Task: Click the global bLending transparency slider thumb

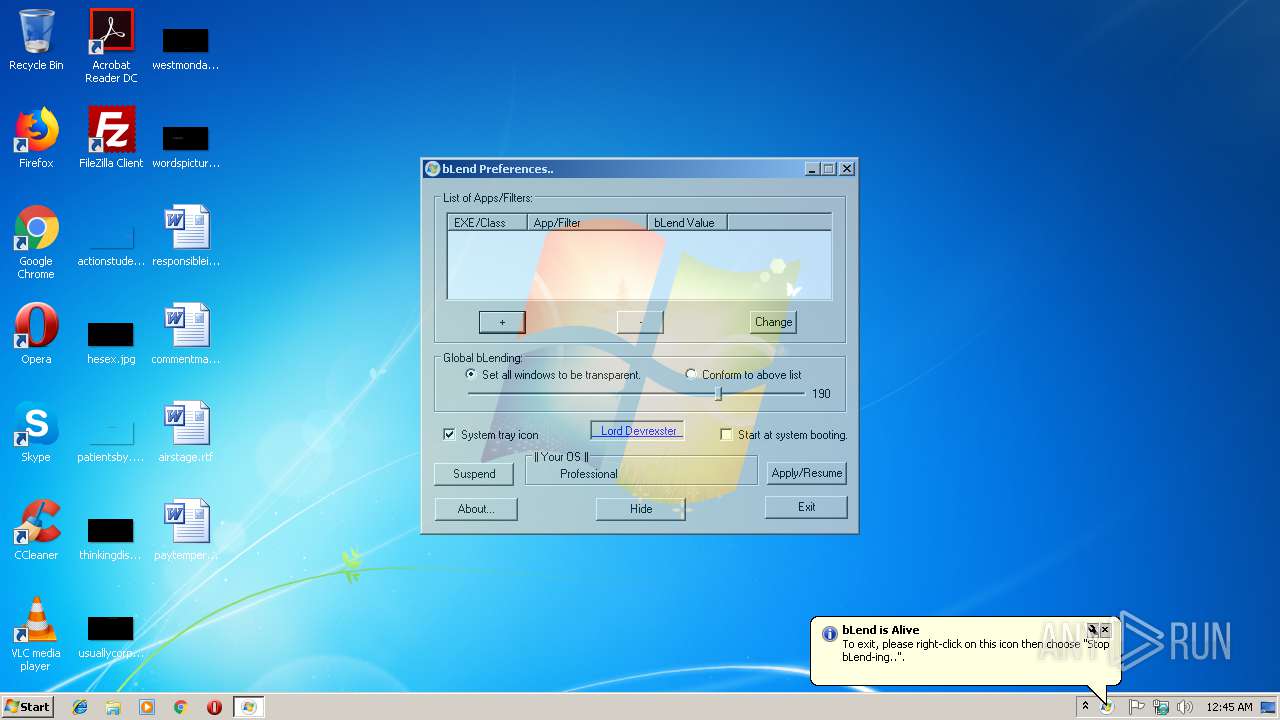Action: [x=718, y=394]
